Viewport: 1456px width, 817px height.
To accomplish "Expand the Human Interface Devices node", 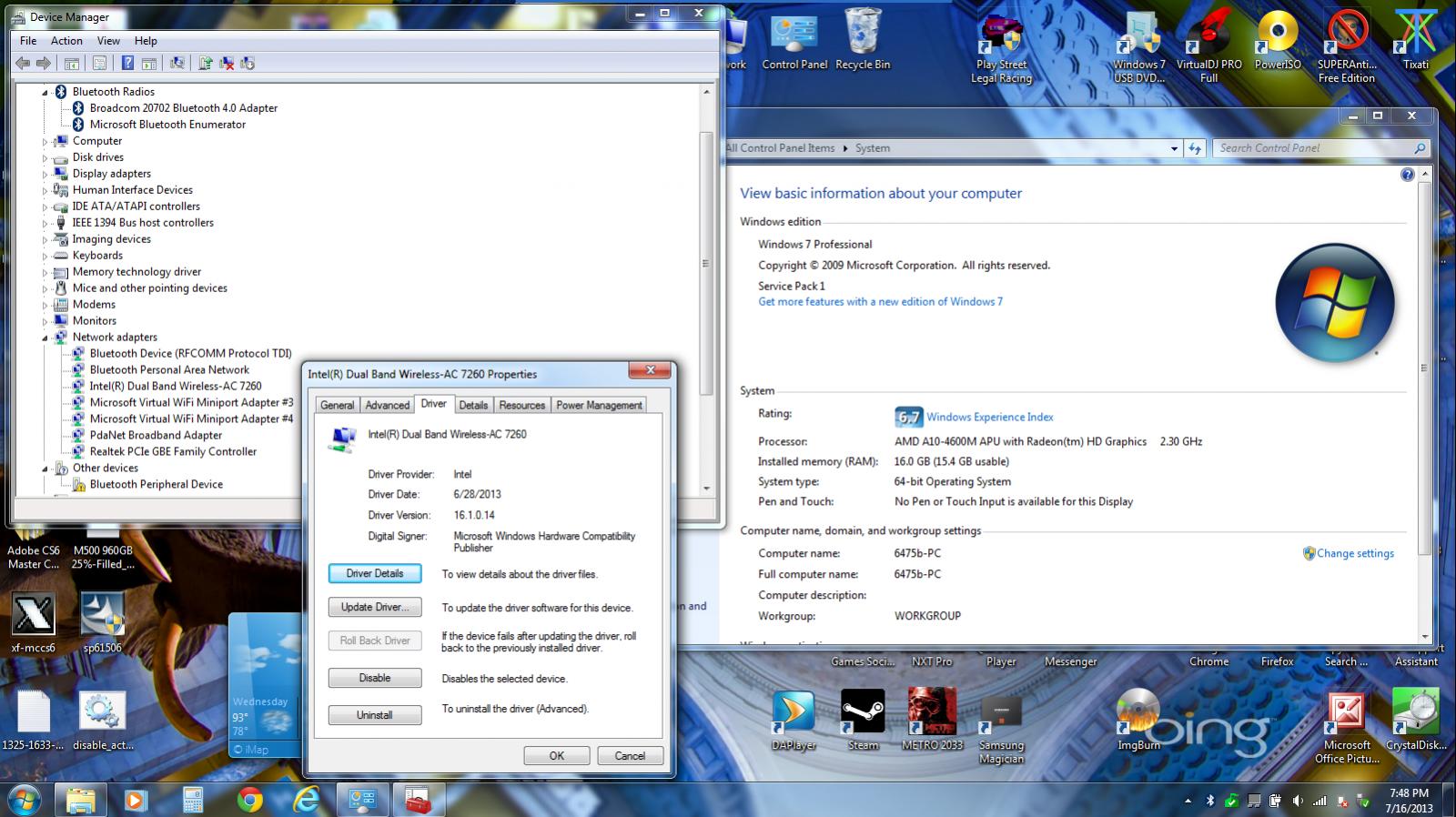I will point(45,190).
